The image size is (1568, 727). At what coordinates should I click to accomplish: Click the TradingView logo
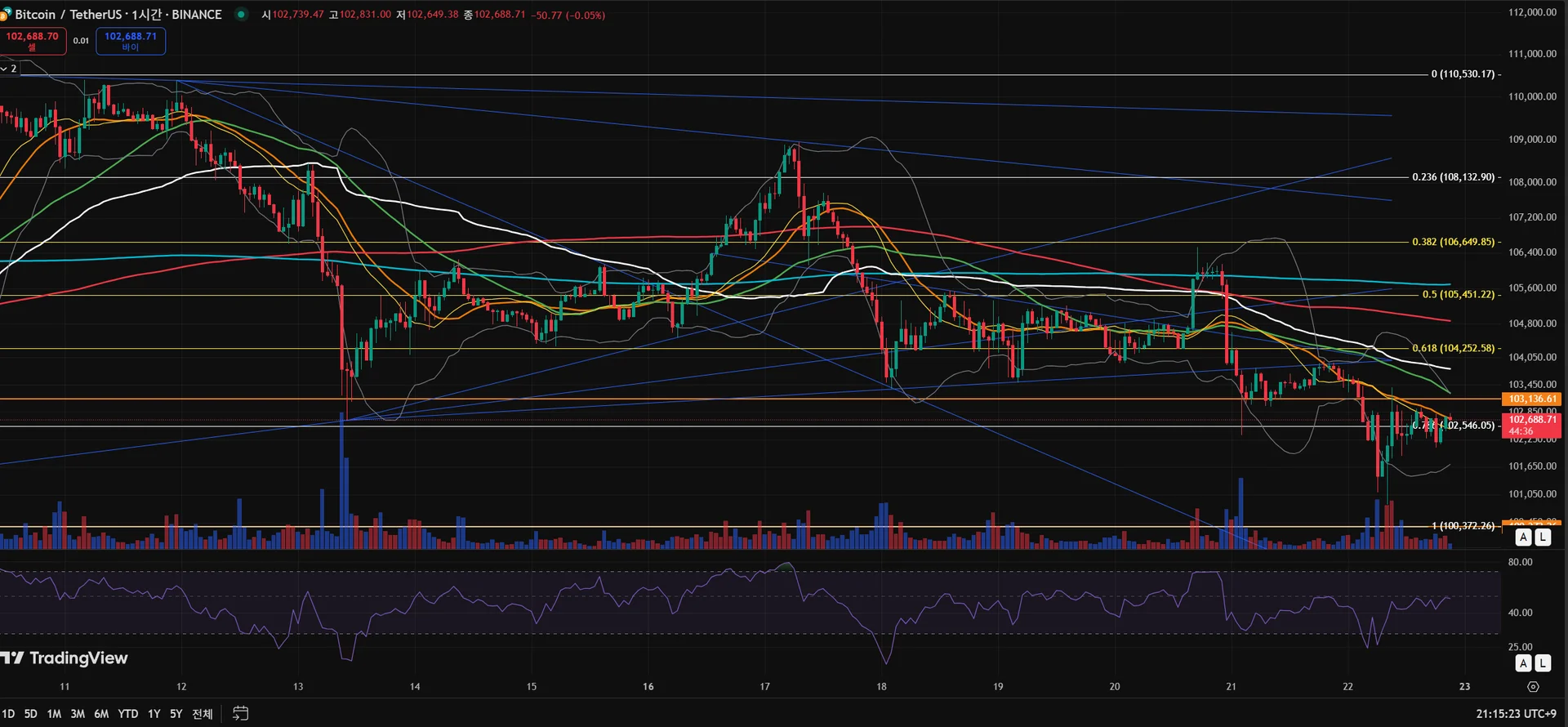[65, 658]
